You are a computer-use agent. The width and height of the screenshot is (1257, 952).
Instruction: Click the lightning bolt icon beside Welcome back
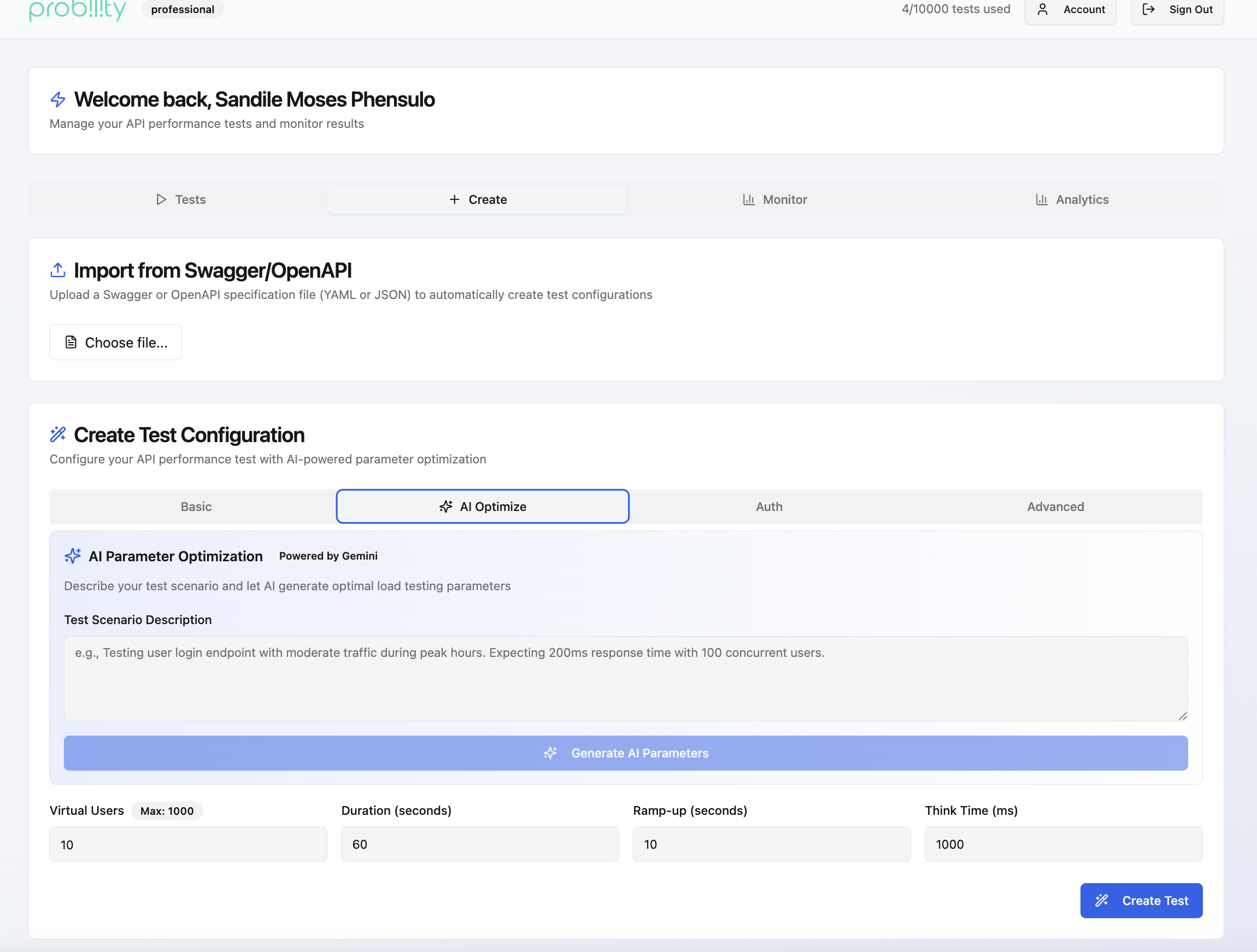[x=58, y=100]
